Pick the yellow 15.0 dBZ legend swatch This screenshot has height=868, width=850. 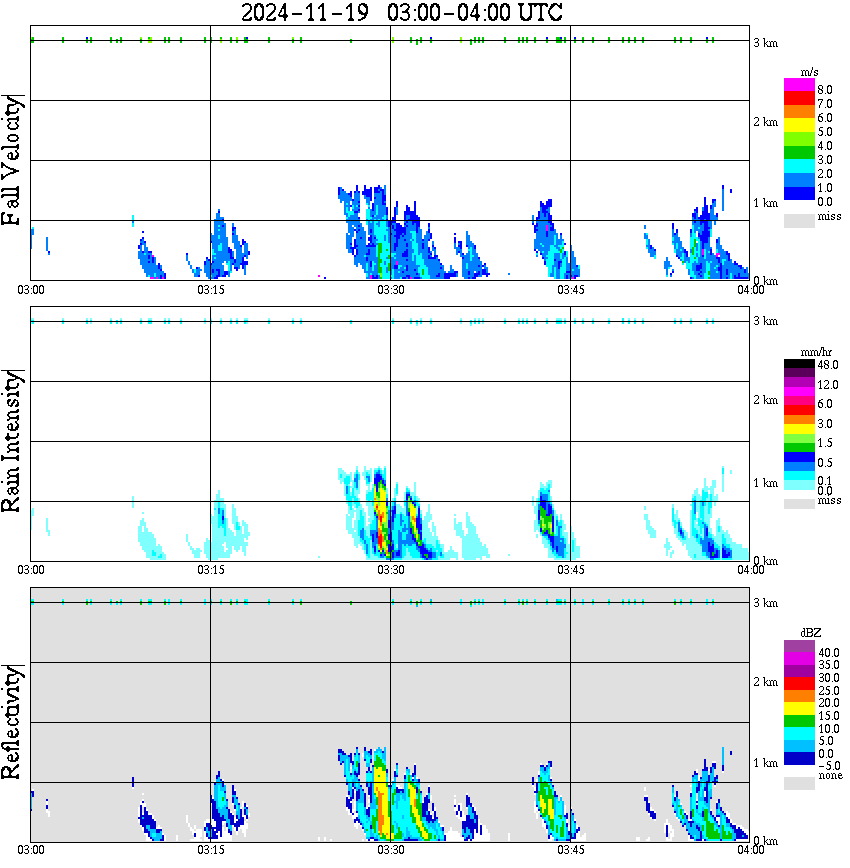click(799, 708)
